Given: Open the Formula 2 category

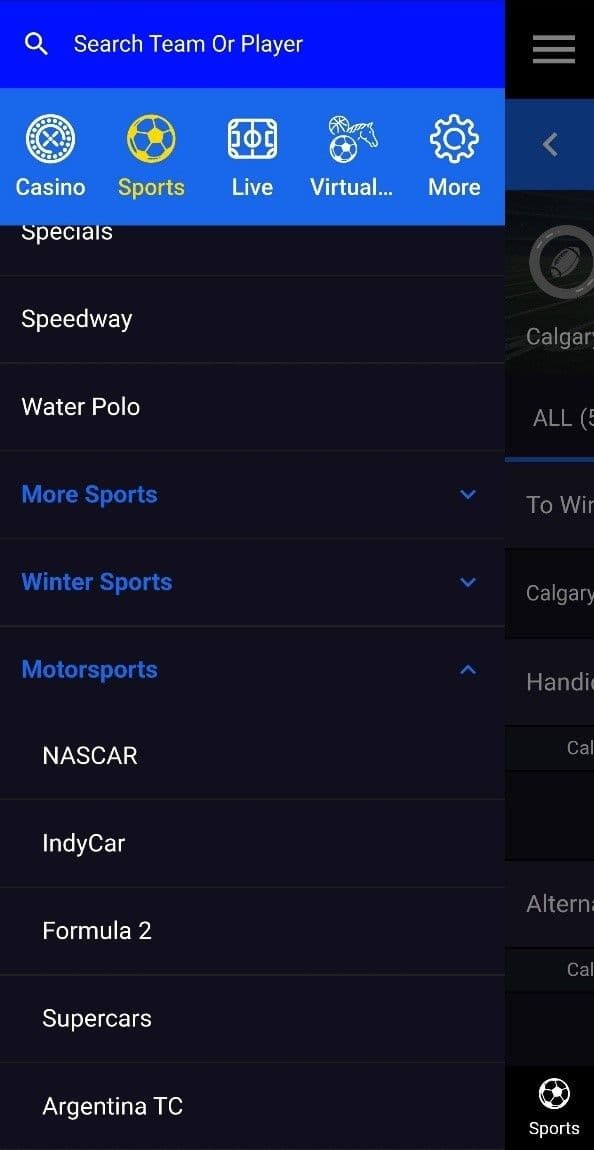Looking at the screenshot, I should point(252,931).
